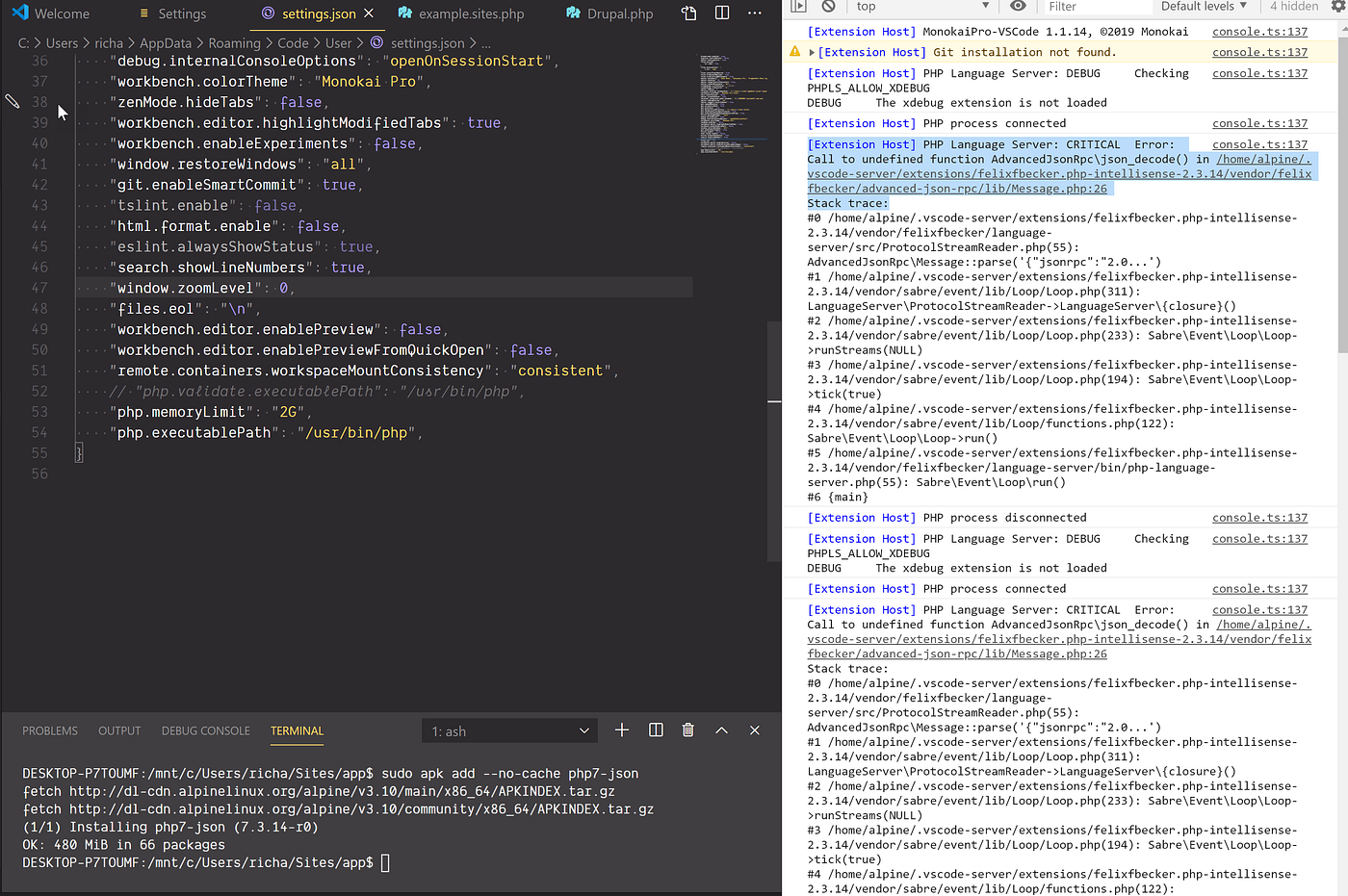Image resolution: width=1348 pixels, height=896 pixels.
Task: Maximize the panel with the chevron icon
Action: coord(721,730)
